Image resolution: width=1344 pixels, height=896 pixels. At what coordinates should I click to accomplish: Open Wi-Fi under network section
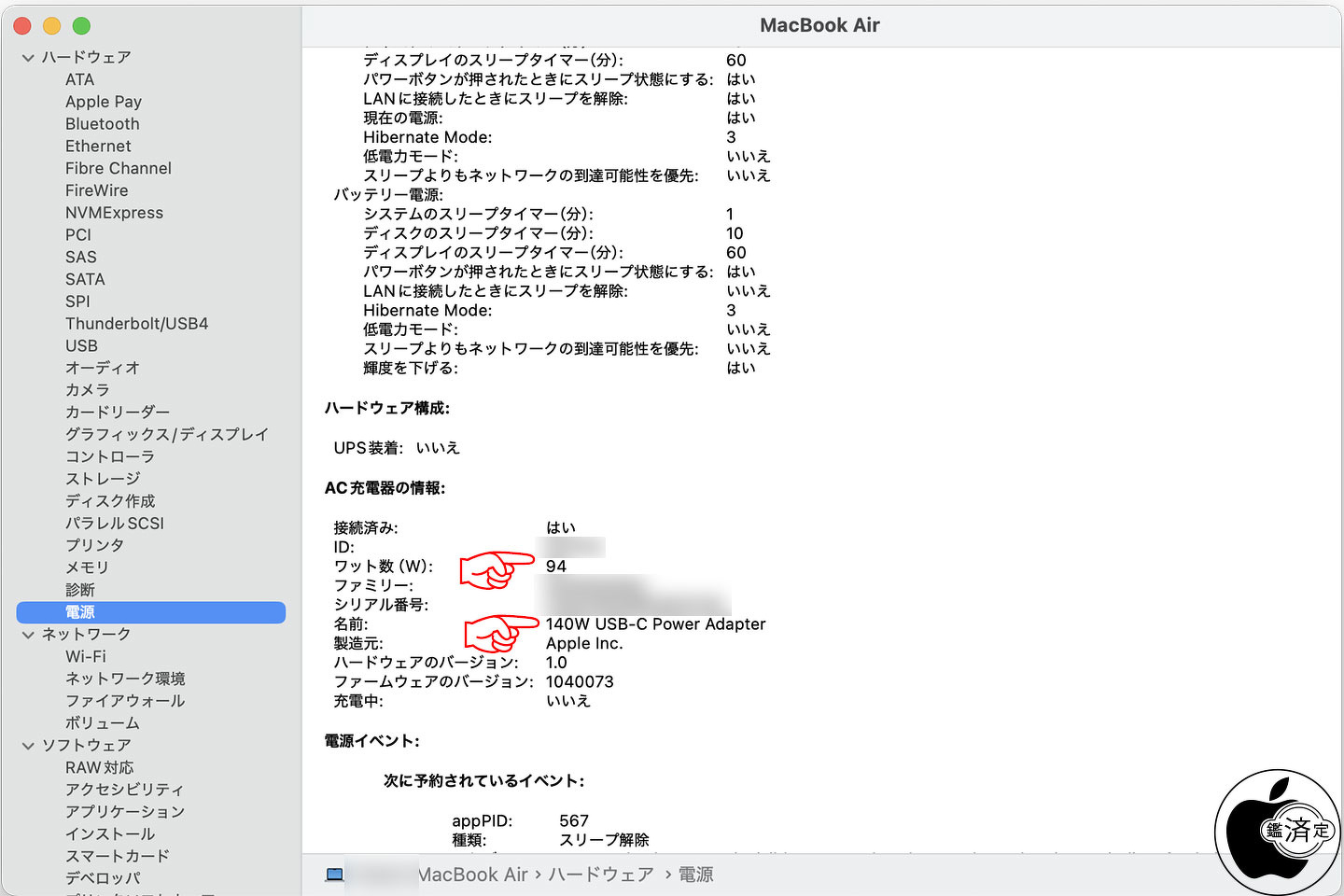85,657
